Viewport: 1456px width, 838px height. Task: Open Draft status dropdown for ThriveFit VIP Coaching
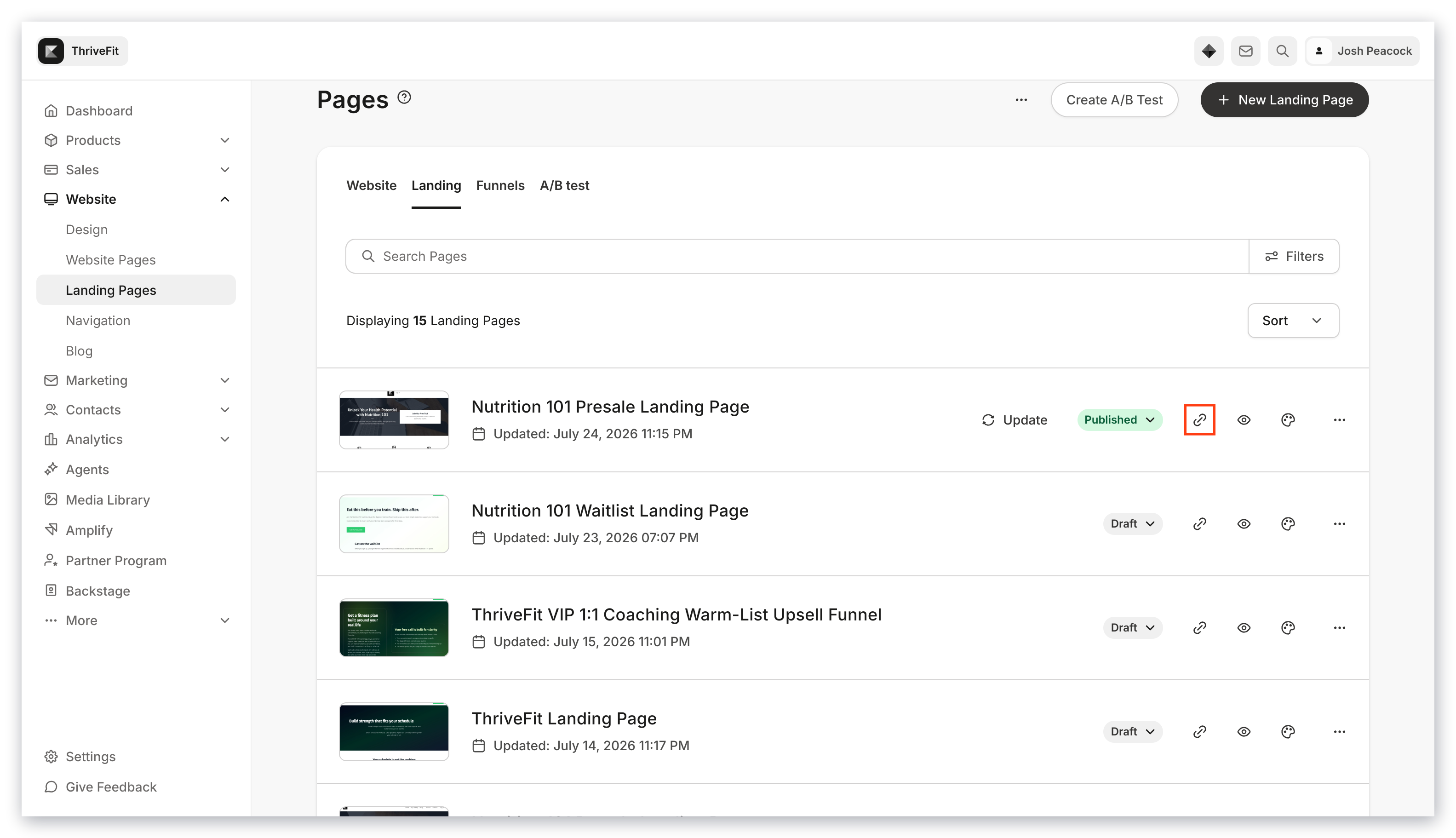tap(1132, 627)
